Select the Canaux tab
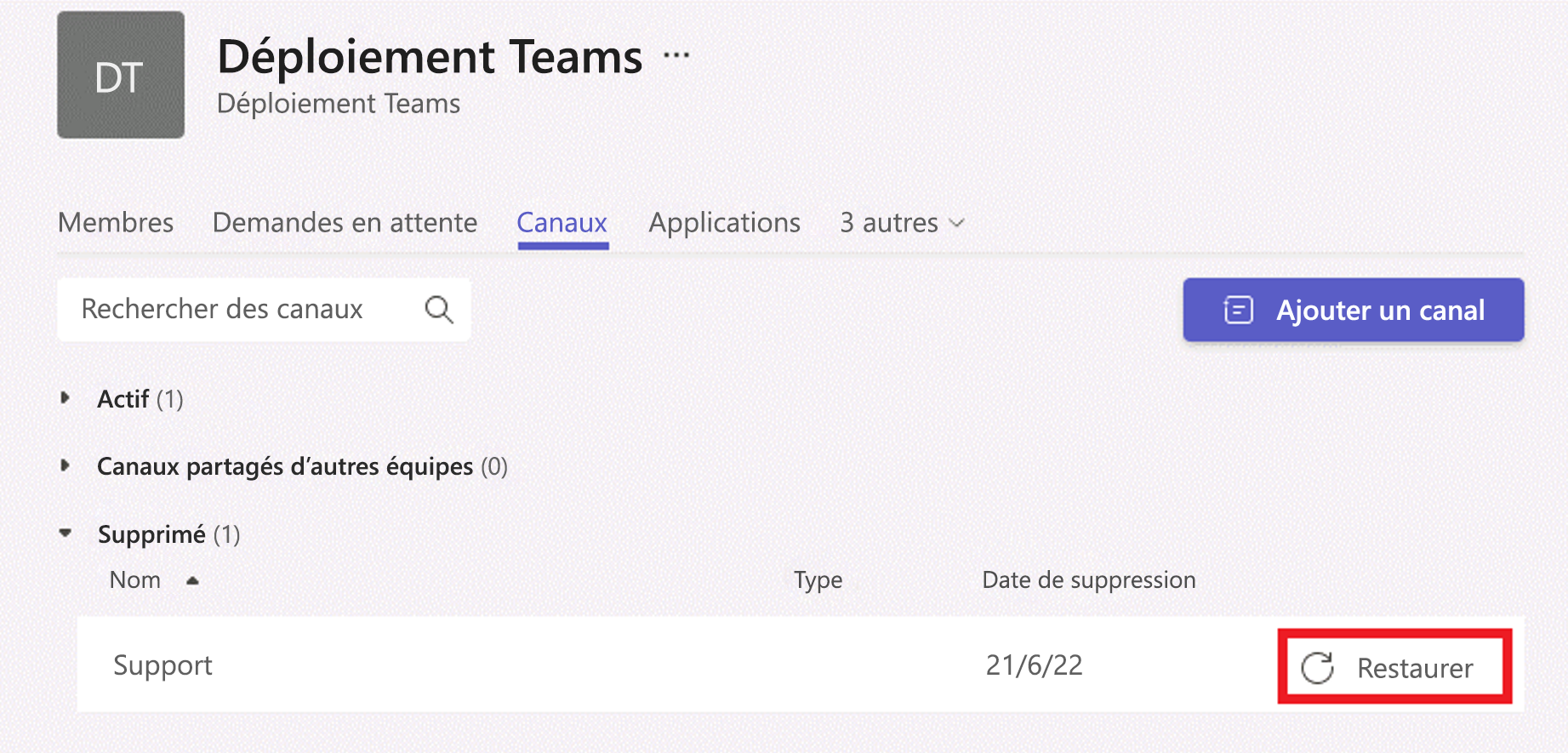 562,223
